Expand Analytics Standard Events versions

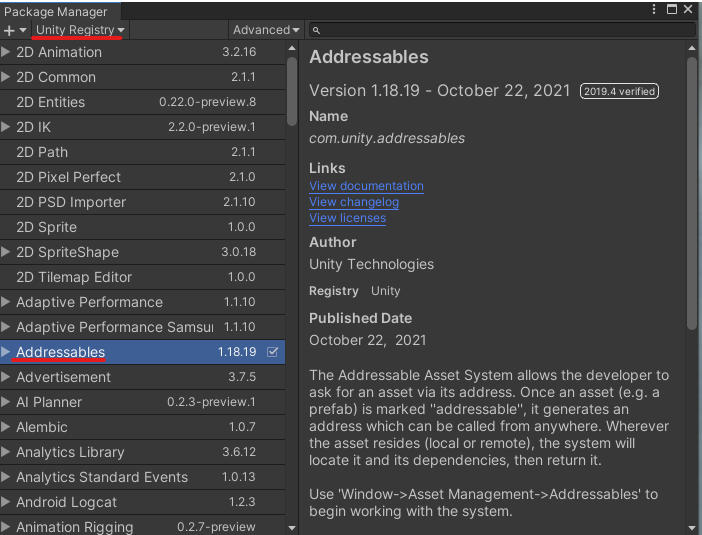pyautogui.click(x=5, y=477)
